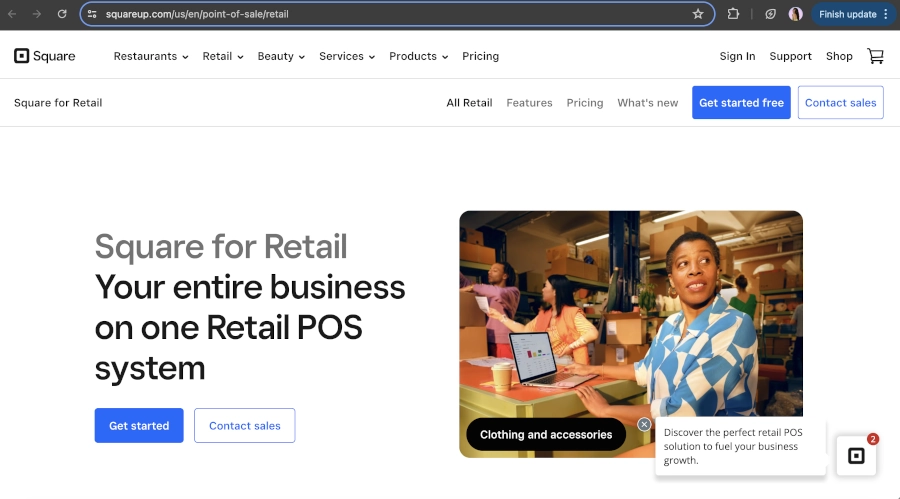This screenshot has width=900, height=499.
Task: Expand the Services dropdown menu
Action: 347,56
